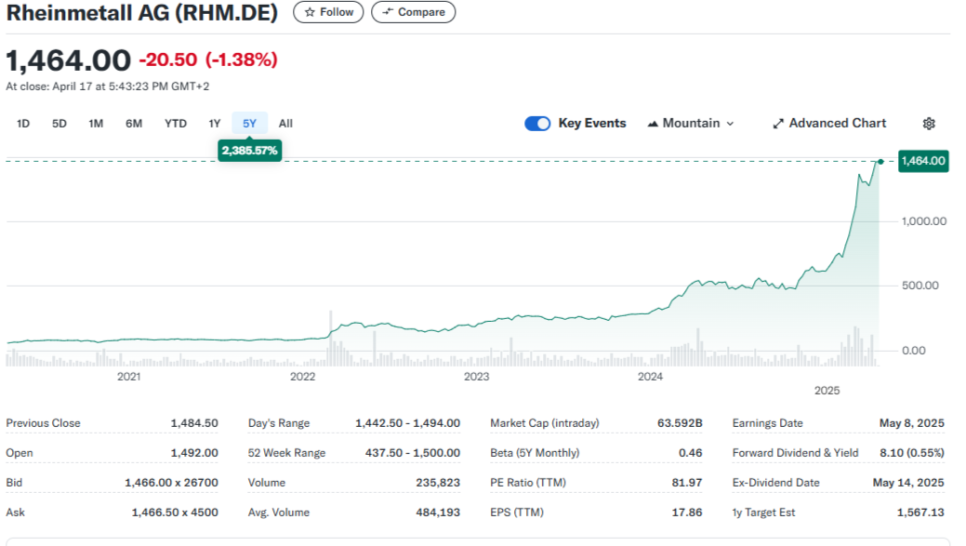Click the EPS (TTM) value 17.86
The image size is (966, 546).
(x=687, y=512)
